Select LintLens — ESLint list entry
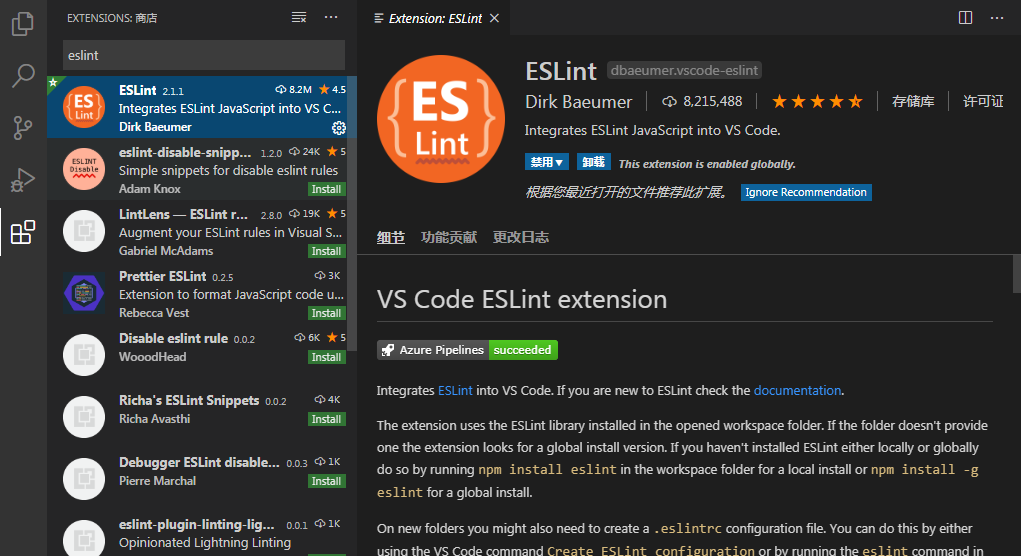This screenshot has height=556, width=1021. [x=202, y=231]
